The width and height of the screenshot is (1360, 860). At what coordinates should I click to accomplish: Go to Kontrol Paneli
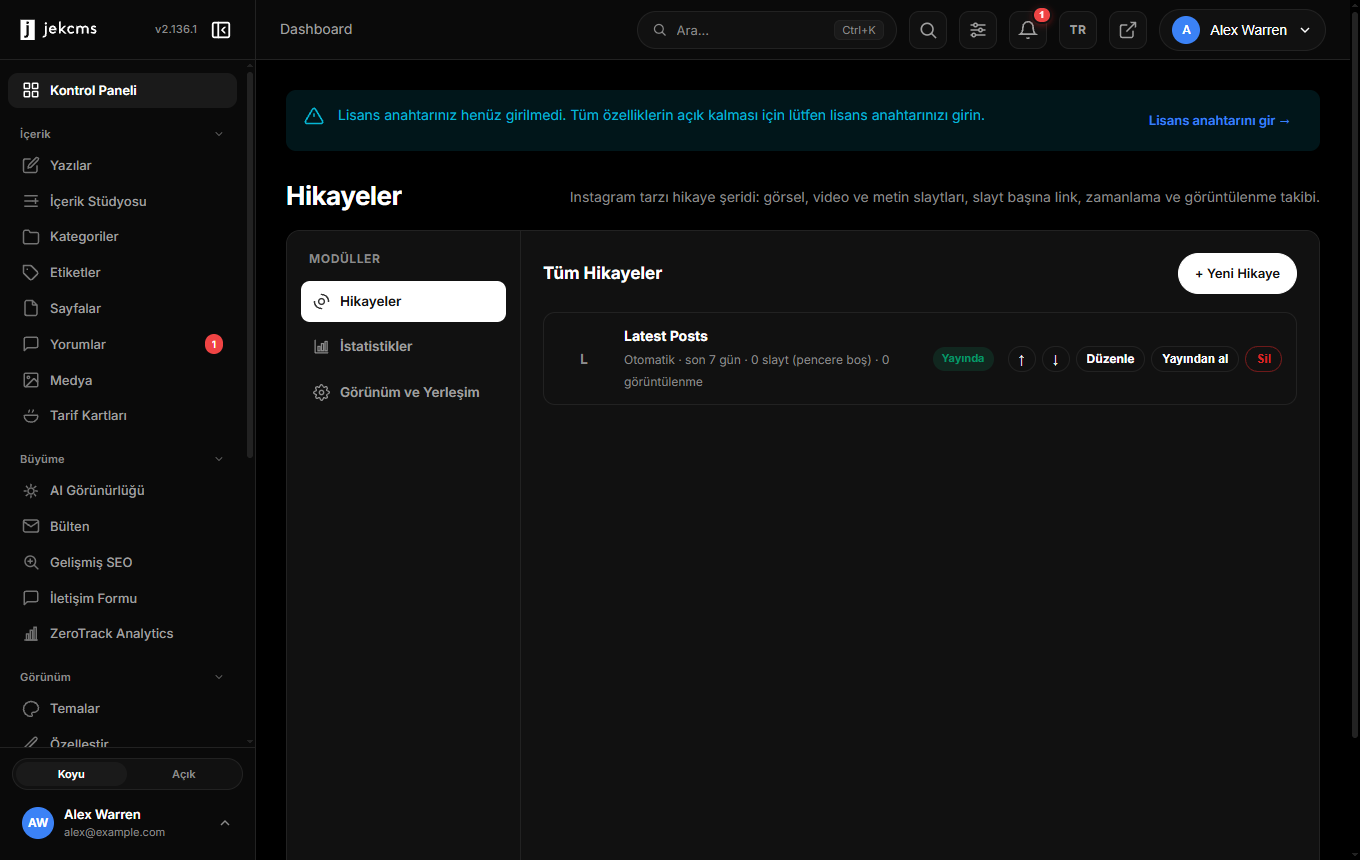[x=122, y=90]
